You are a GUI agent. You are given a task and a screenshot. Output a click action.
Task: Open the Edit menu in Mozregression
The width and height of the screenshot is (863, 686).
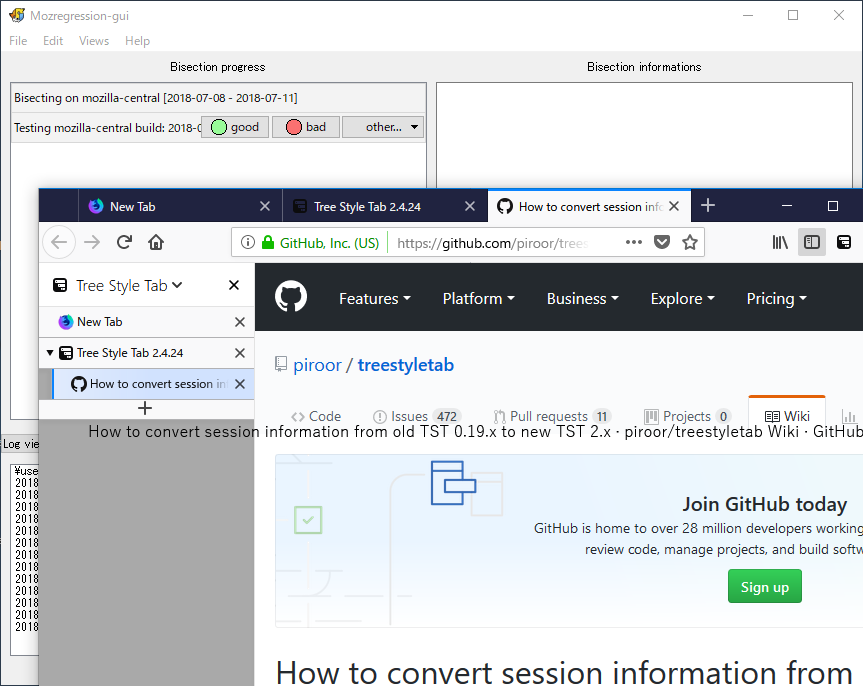point(53,41)
